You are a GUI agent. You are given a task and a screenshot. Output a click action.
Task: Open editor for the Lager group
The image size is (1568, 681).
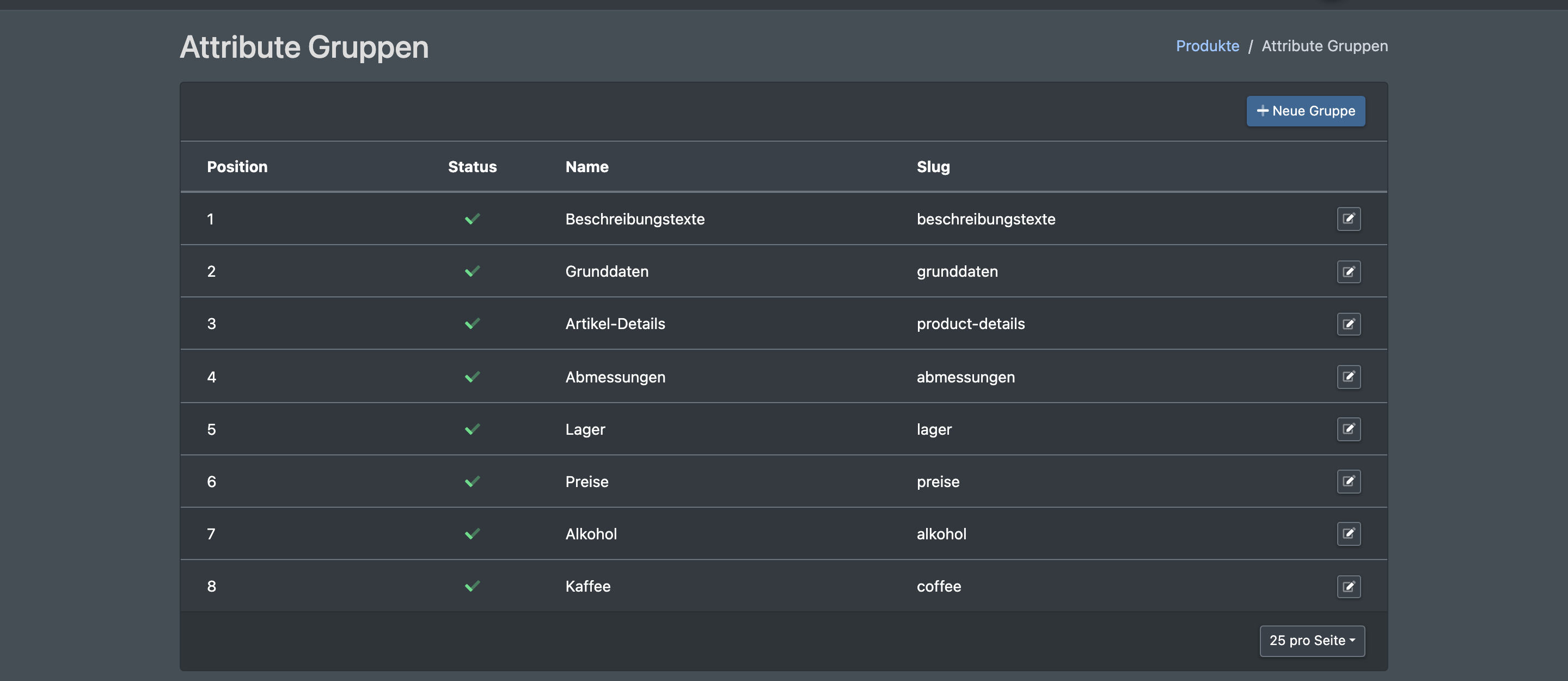(x=1348, y=429)
